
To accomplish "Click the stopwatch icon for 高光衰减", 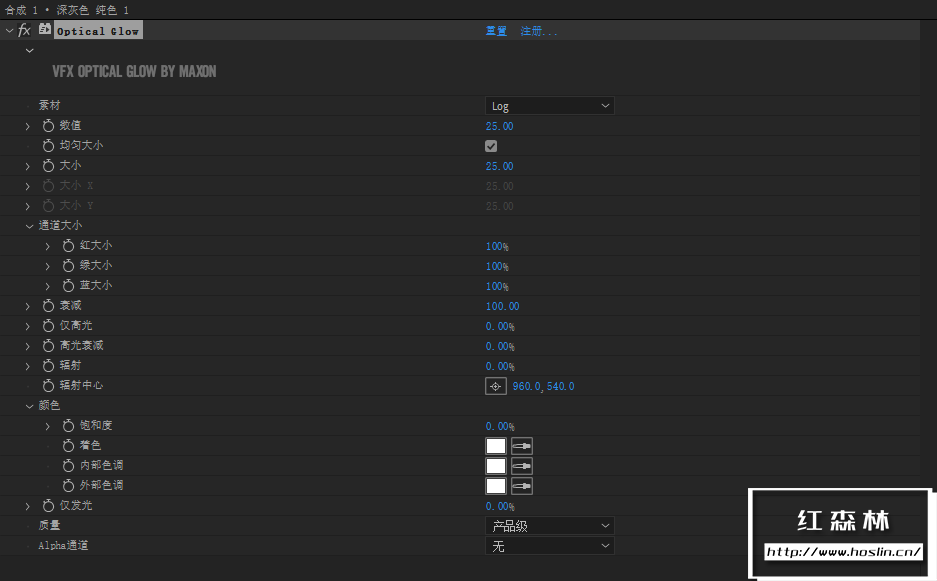I will (x=47, y=345).
